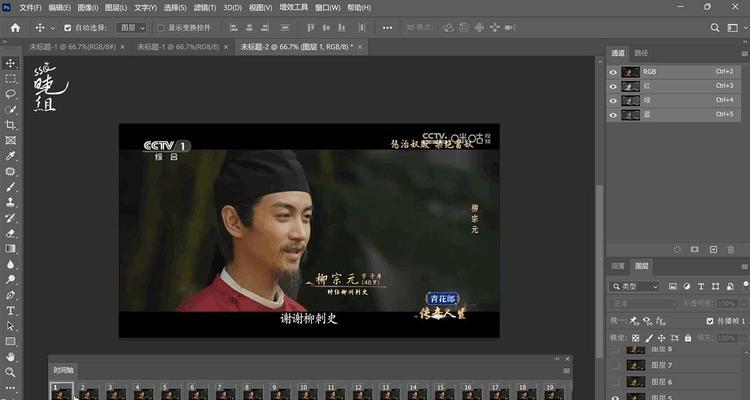Viewport: 750px width, 400px height.
Task: Select the Dodge tool
Action: pos(10,279)
